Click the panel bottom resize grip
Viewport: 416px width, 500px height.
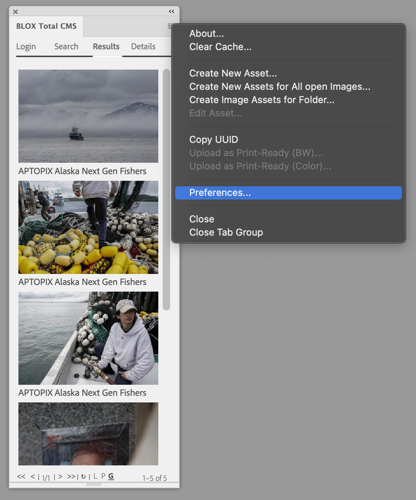[94, 484]
